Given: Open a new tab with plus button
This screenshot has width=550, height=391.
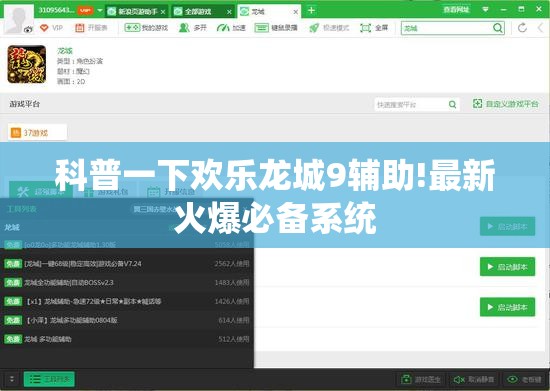Looking at the screenshot, I should tap(311, 11).
